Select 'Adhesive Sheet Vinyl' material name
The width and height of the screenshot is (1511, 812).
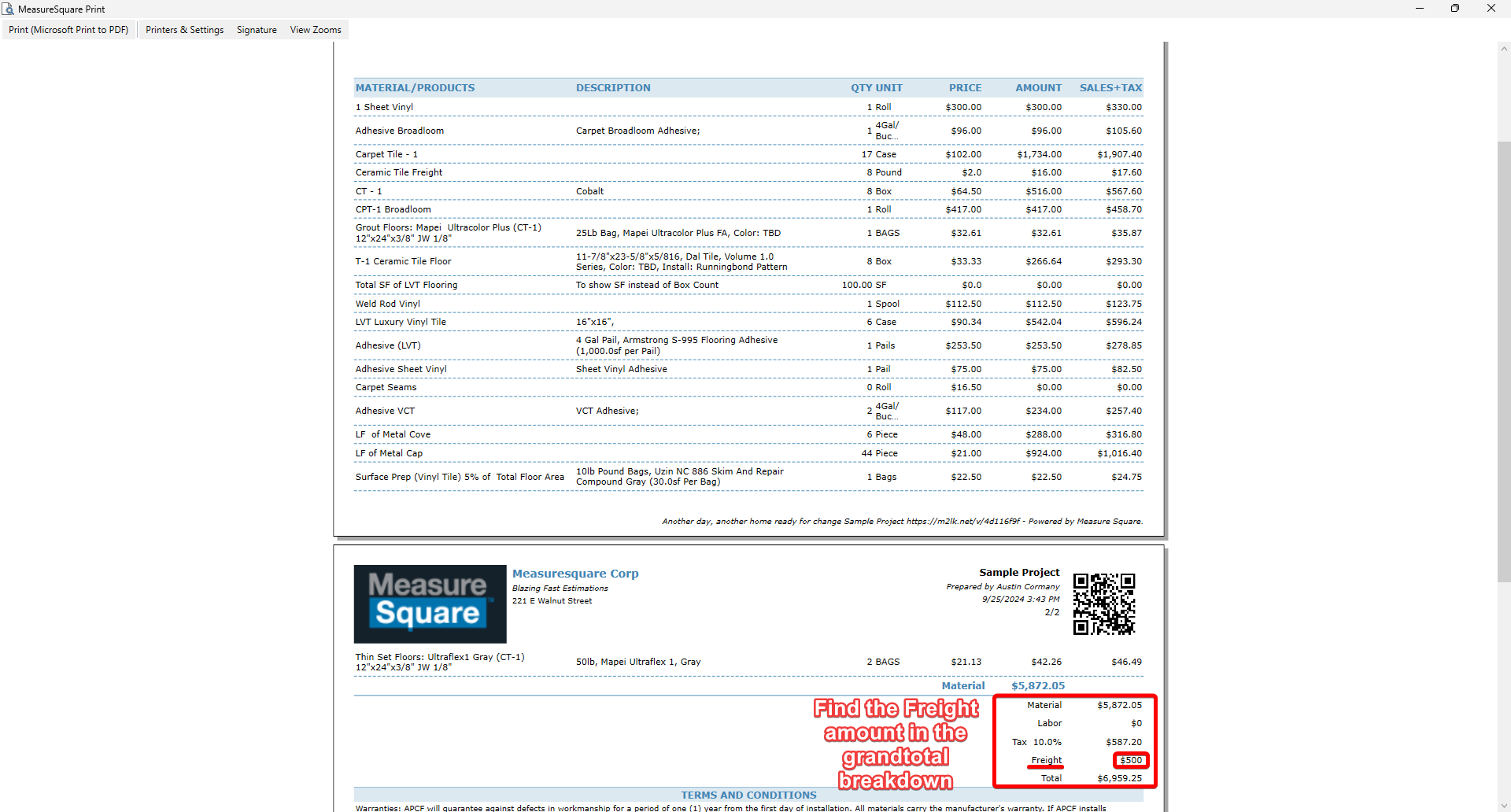pyautogui.click(x=401, y=369)
